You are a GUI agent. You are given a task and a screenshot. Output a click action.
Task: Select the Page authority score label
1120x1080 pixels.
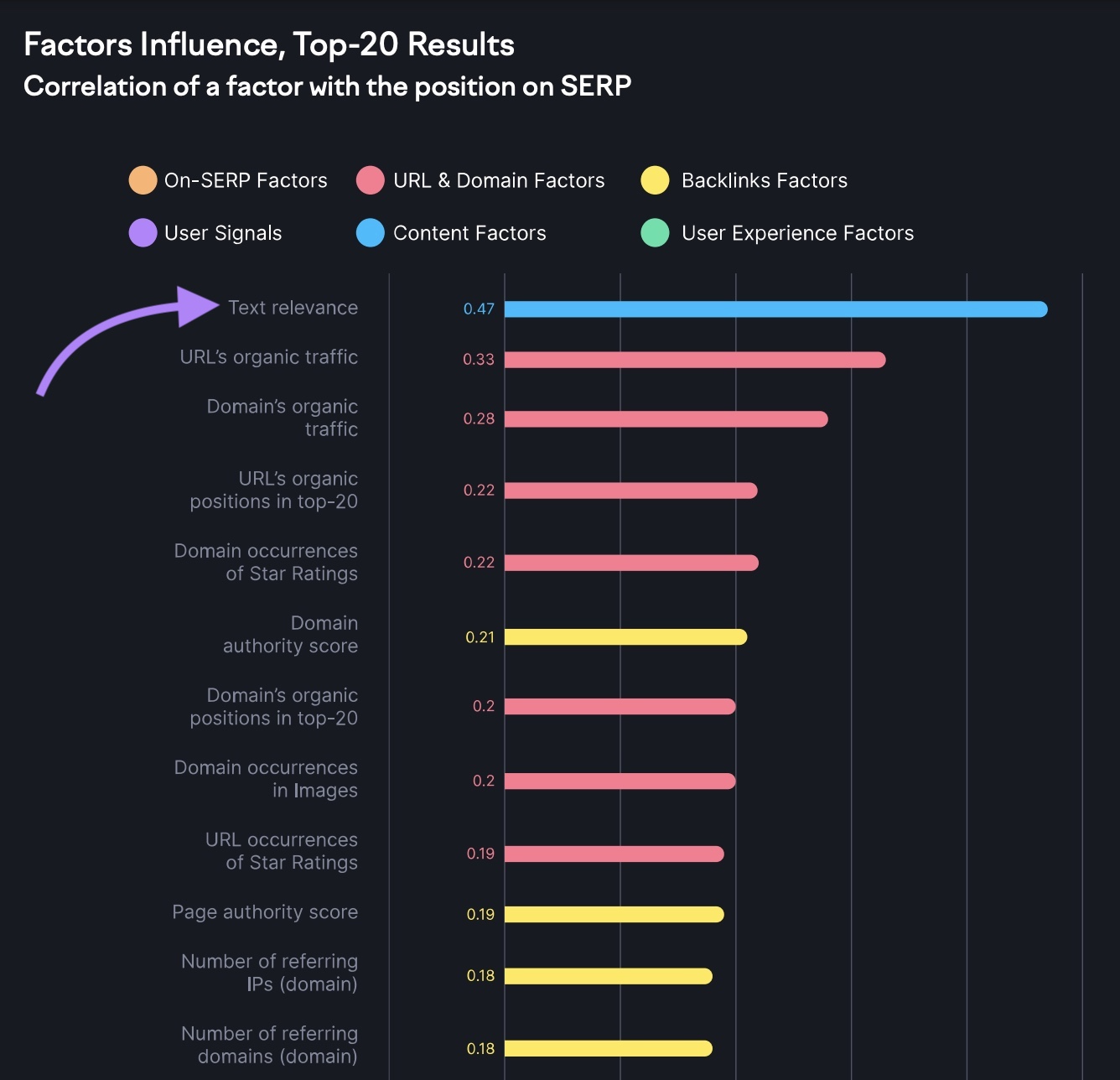[x=265, y=912]
